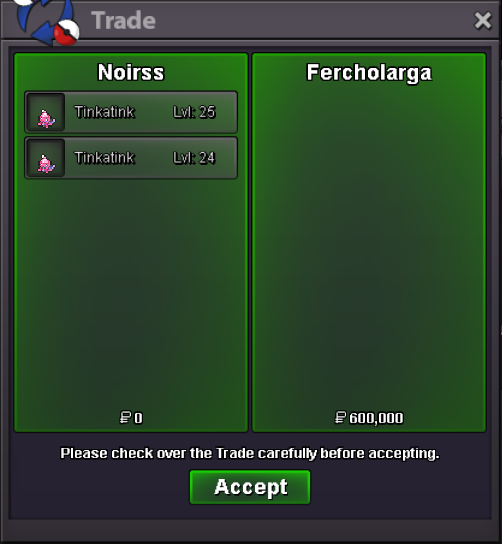
Task: Click the Lvl: 25 label
Action: point(194,112)
